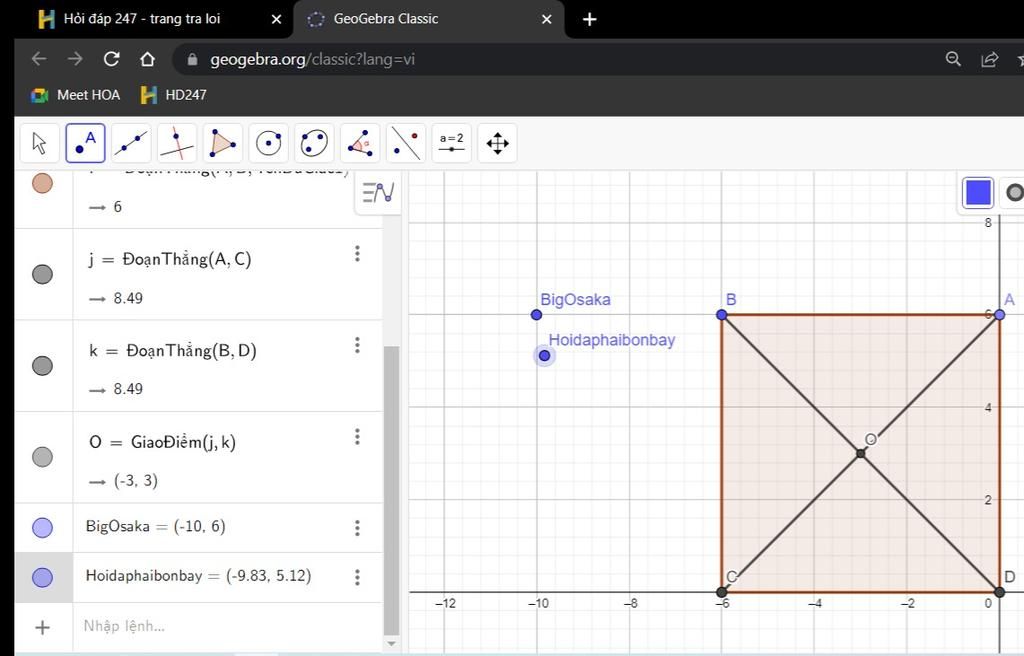Open options menu for point O
The height and width of the screenshot is (656, 1024).
point(357,436)
